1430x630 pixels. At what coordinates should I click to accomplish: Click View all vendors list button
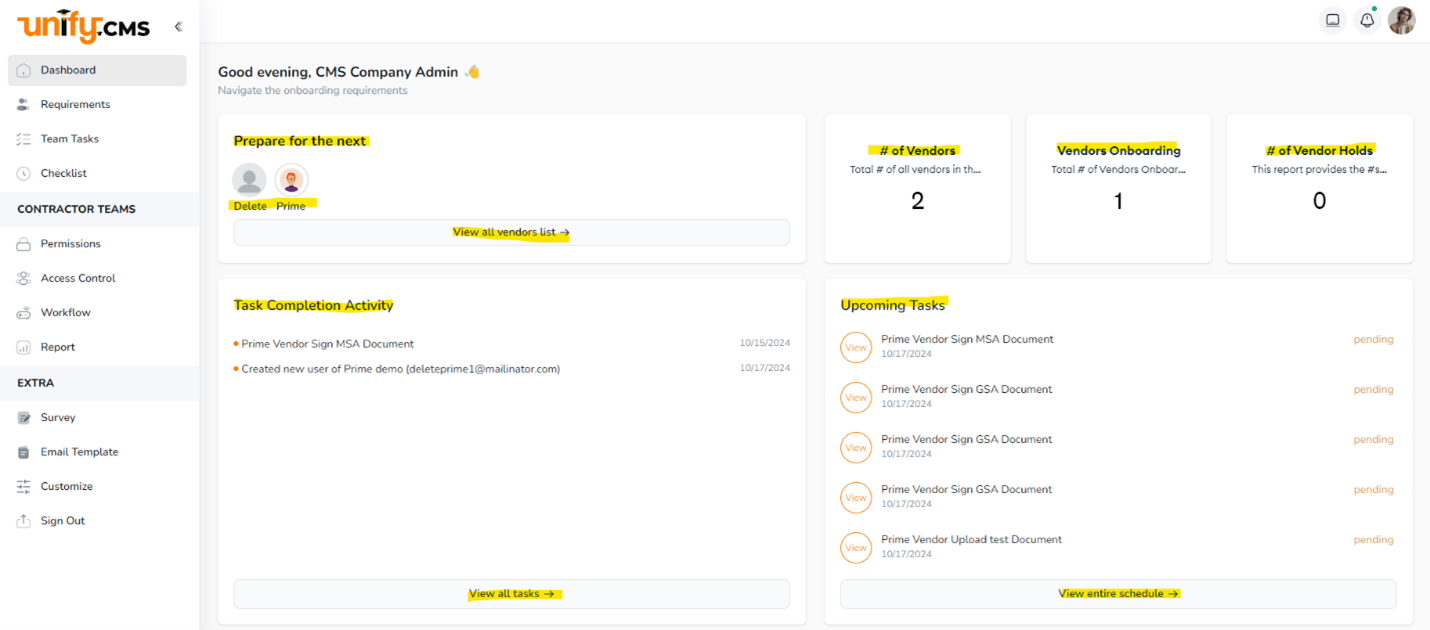511,232
